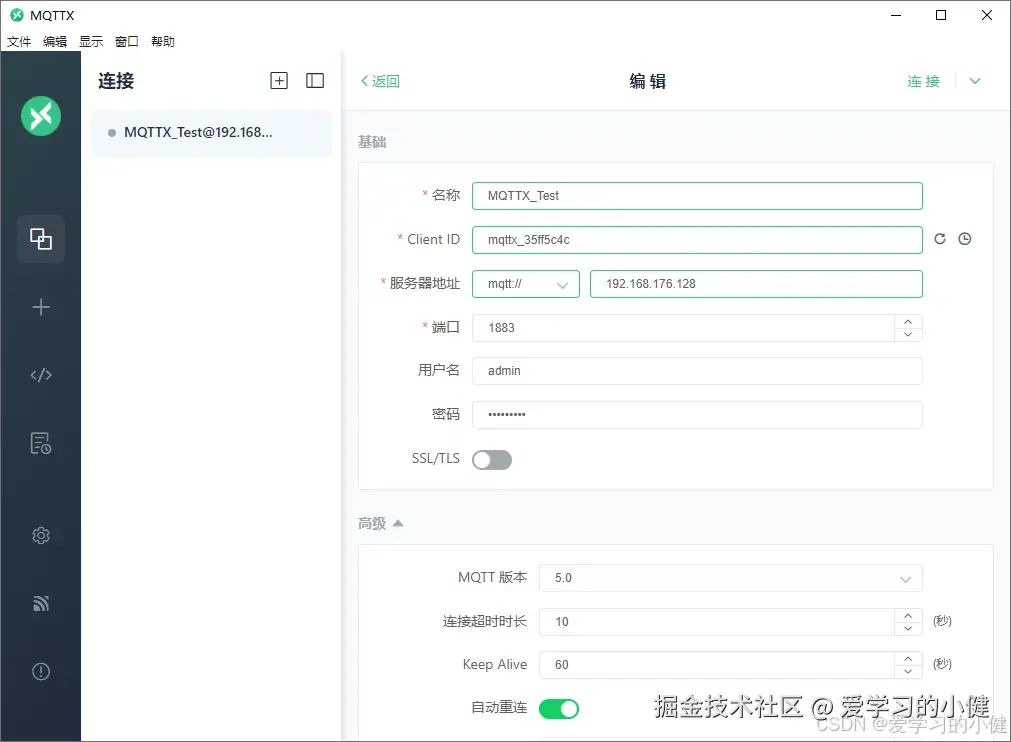
Task: Click the About info icon at sidebar bottom
Action: point(40,671)
